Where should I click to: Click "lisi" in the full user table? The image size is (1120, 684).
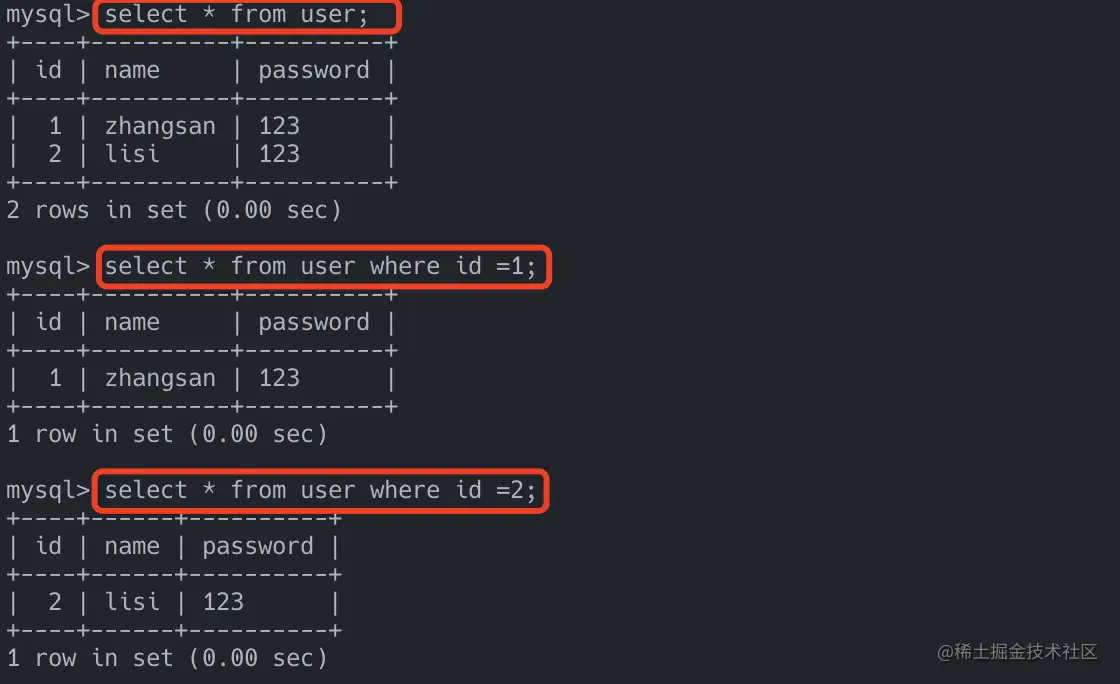click(x=131, y=154)
